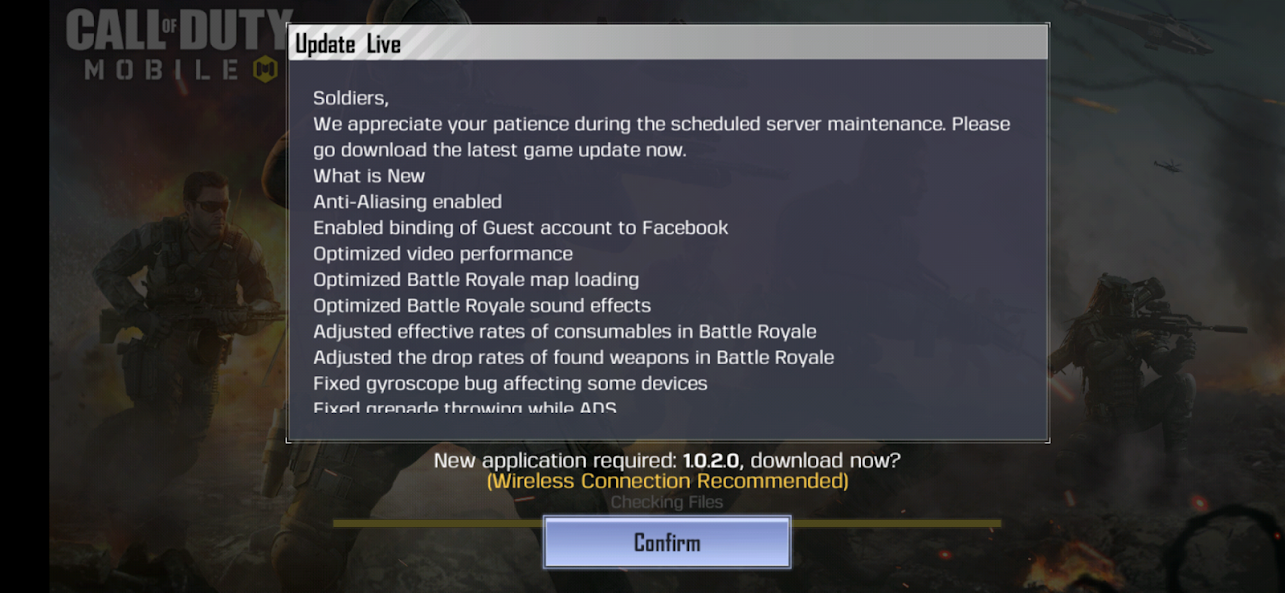Click the yellow download progress bar
Screen dimensions: 1285x593
click(x=667, y=522)
